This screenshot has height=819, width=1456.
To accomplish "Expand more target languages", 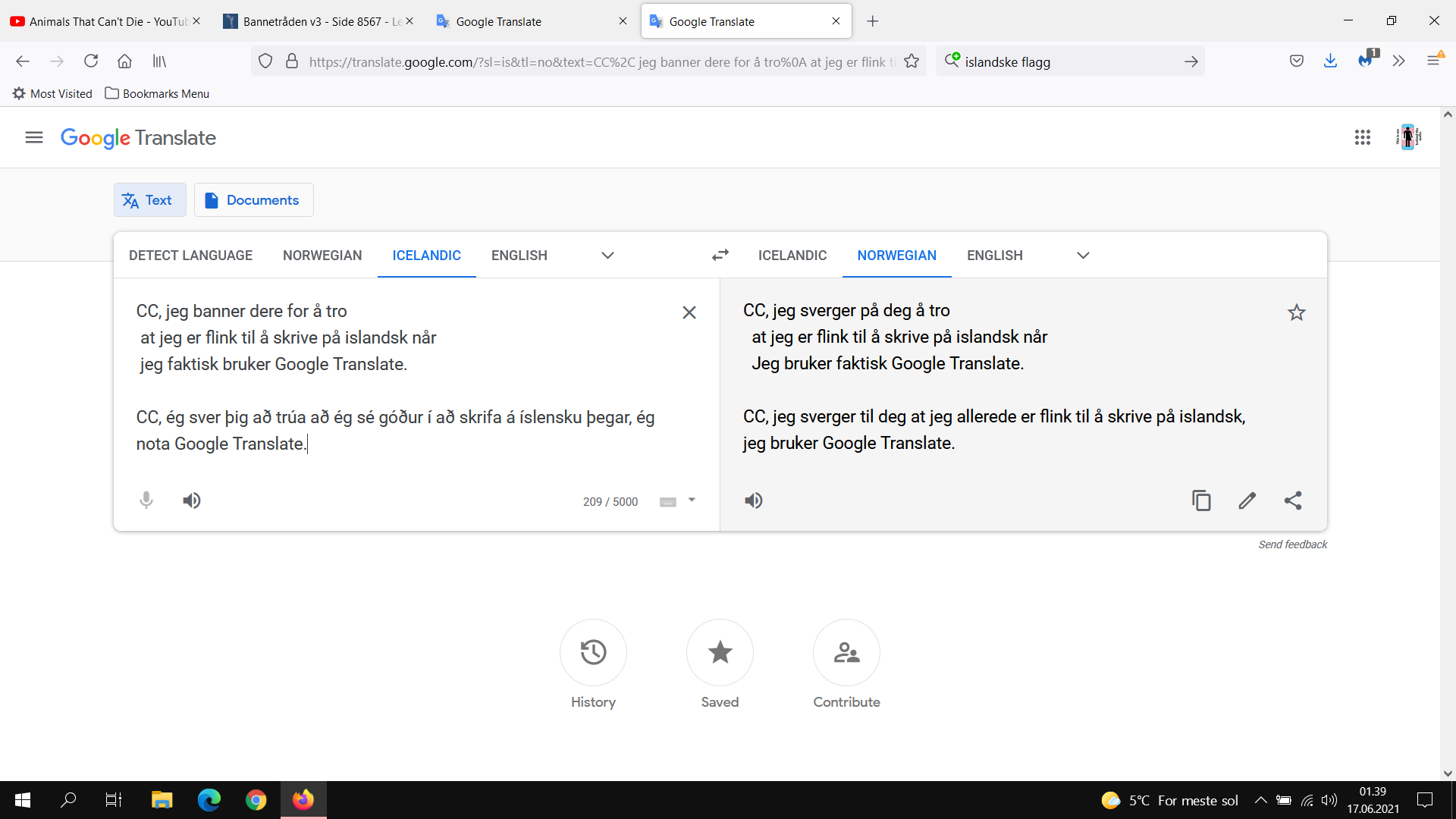I will coord(1083,256).
